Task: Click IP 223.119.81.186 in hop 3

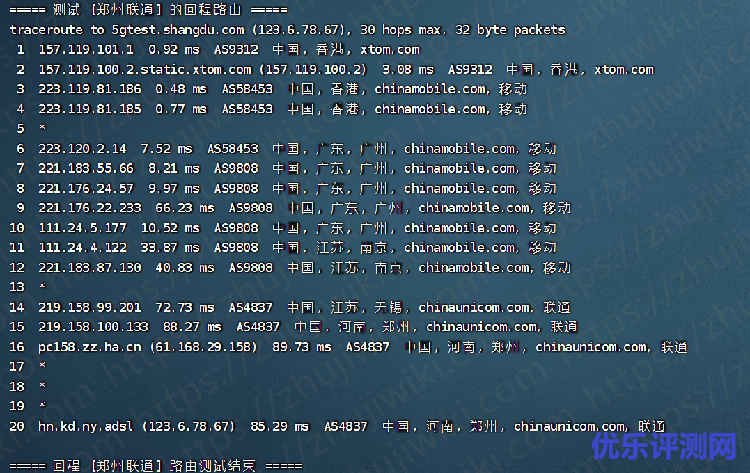Action: pos(90,89)
